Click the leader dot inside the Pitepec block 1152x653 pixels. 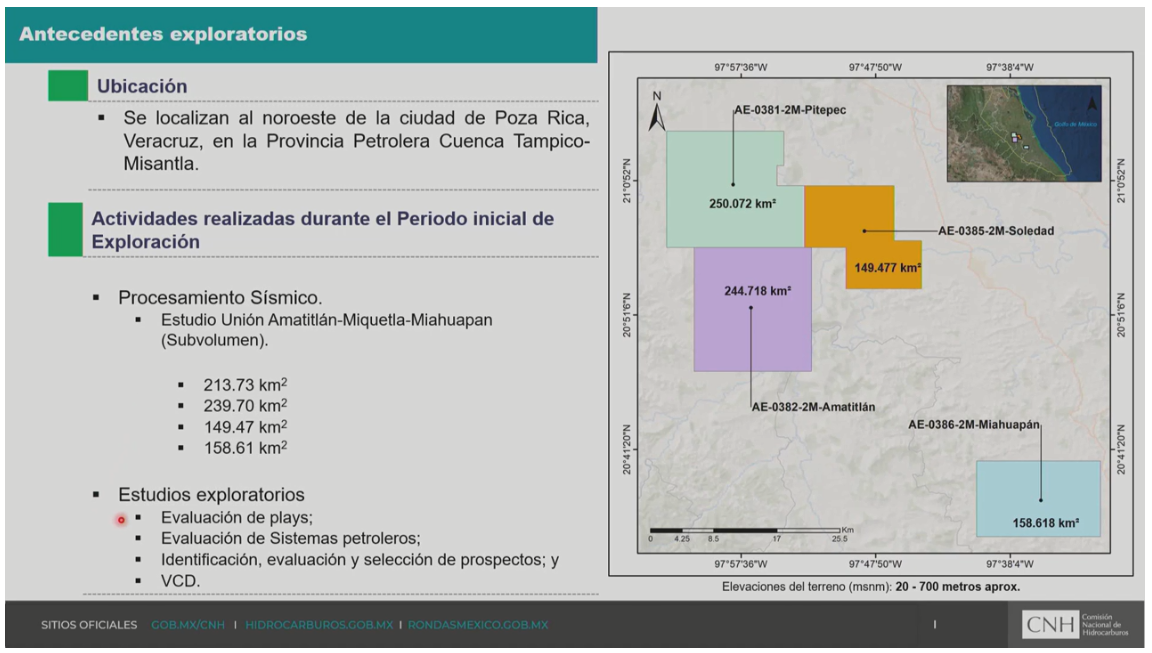tap(733, 184)
